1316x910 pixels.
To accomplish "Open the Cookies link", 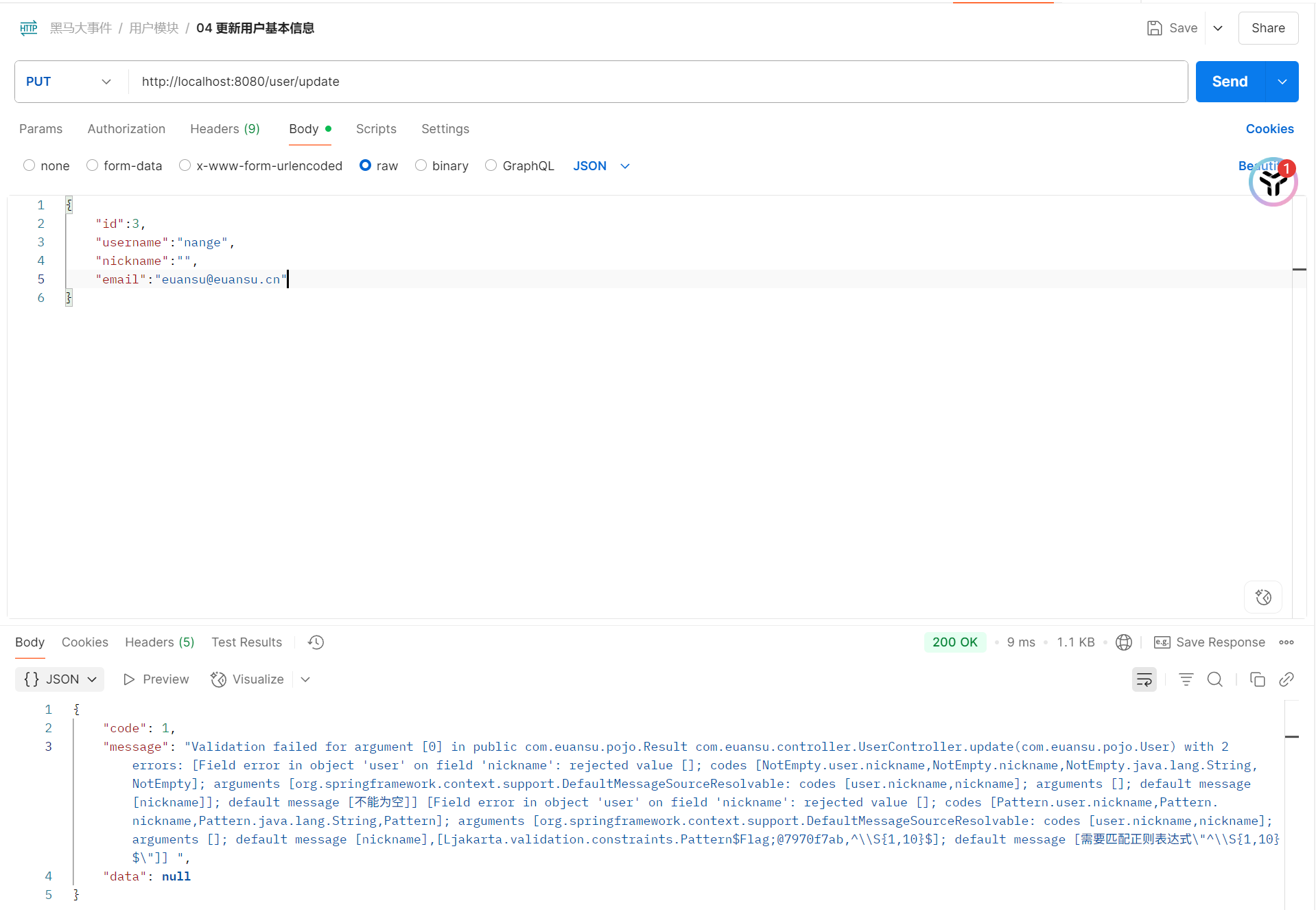I will pos(1269,129).
